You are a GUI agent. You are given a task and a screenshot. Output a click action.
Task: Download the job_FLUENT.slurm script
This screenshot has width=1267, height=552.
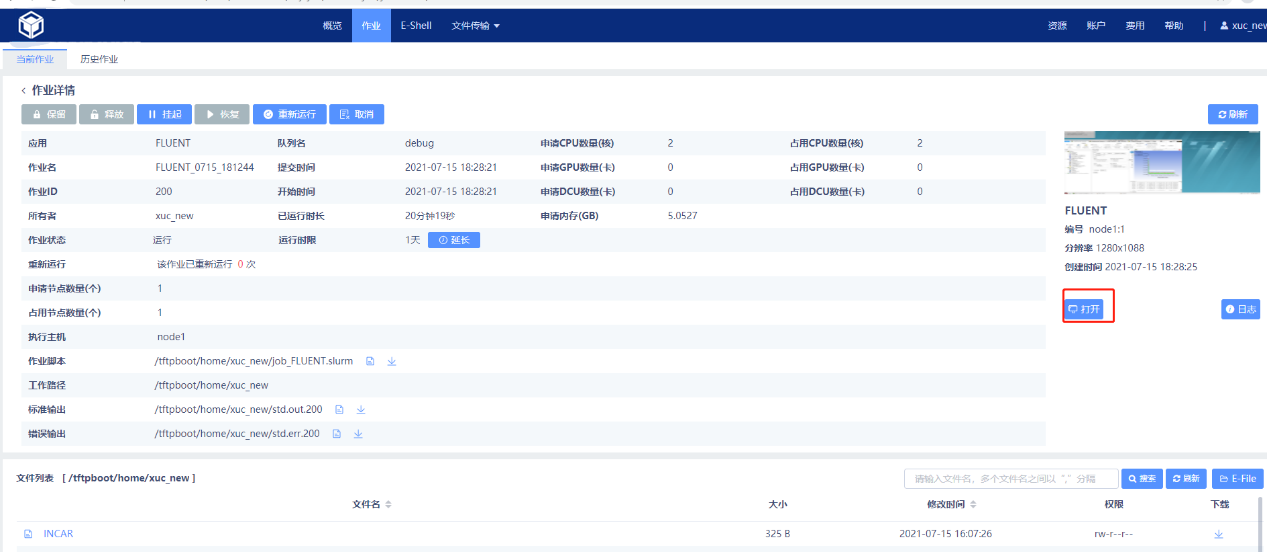(x=392, y=361)
